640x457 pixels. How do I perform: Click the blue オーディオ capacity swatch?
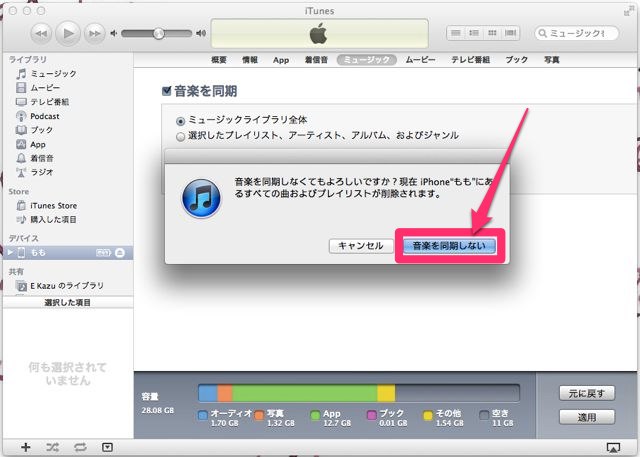point(202,415)
